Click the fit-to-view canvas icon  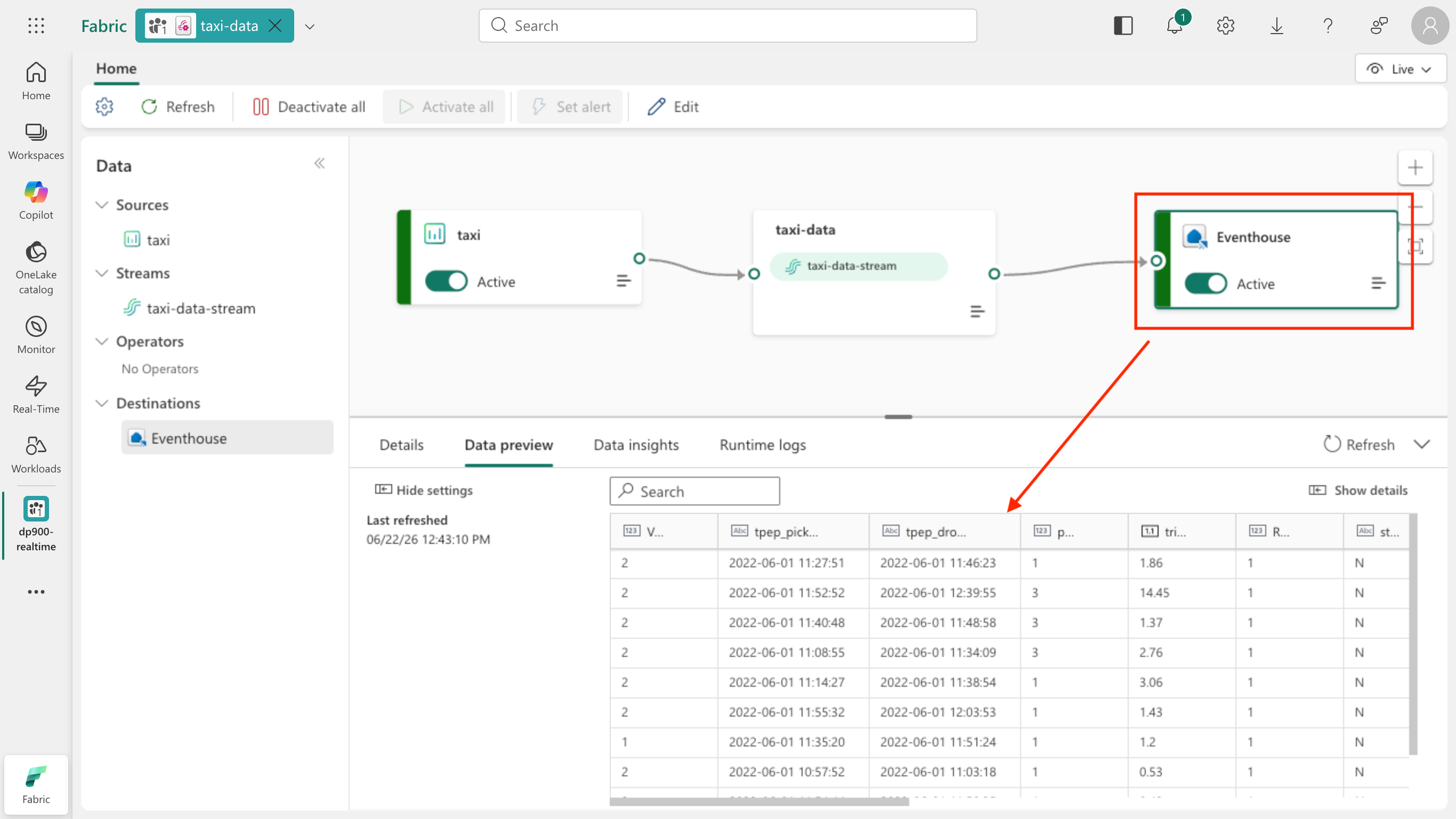1415,246
